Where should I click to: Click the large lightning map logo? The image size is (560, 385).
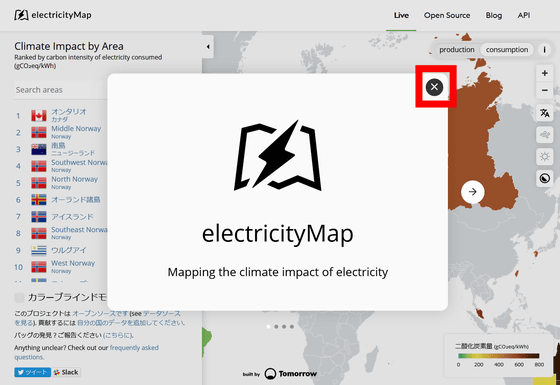(x=278, y=155)
